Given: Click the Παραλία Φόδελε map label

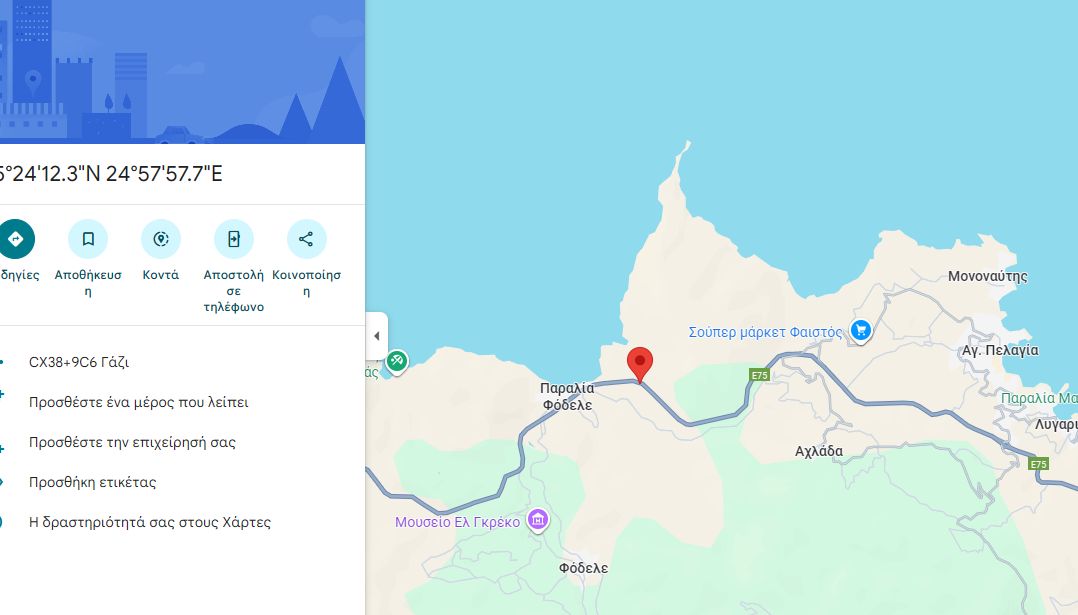Looking at the screenshot, I should pos(567,396).
